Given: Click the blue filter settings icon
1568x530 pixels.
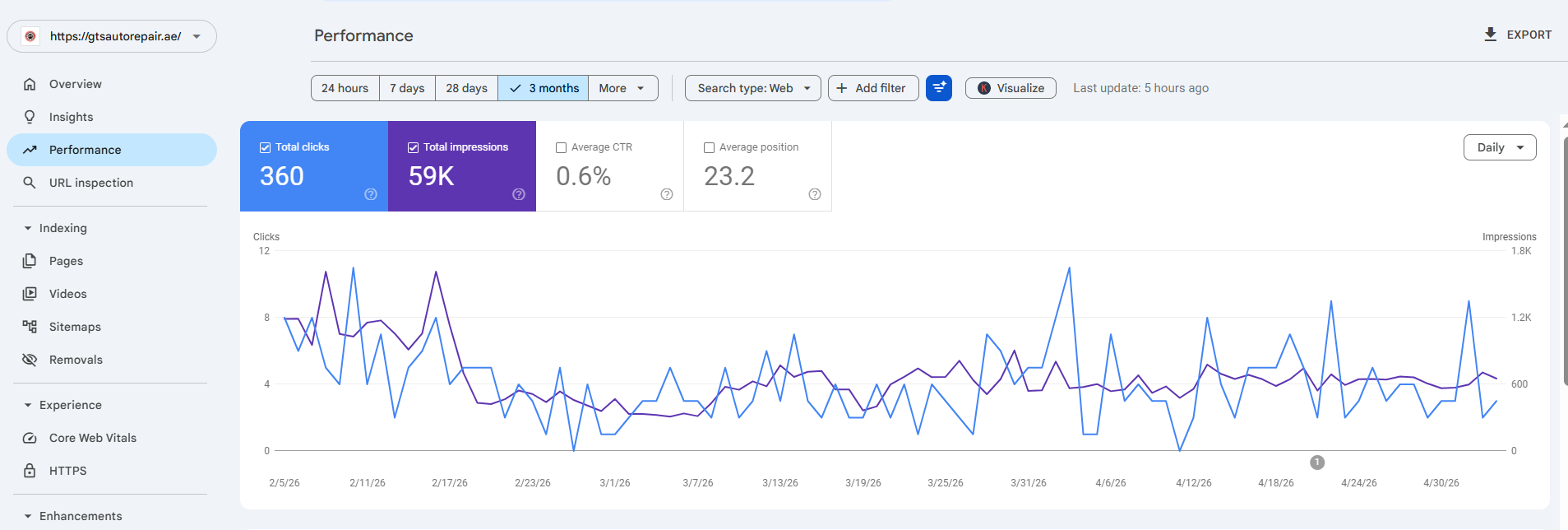Looking at the screenshot, I should 939,88.
